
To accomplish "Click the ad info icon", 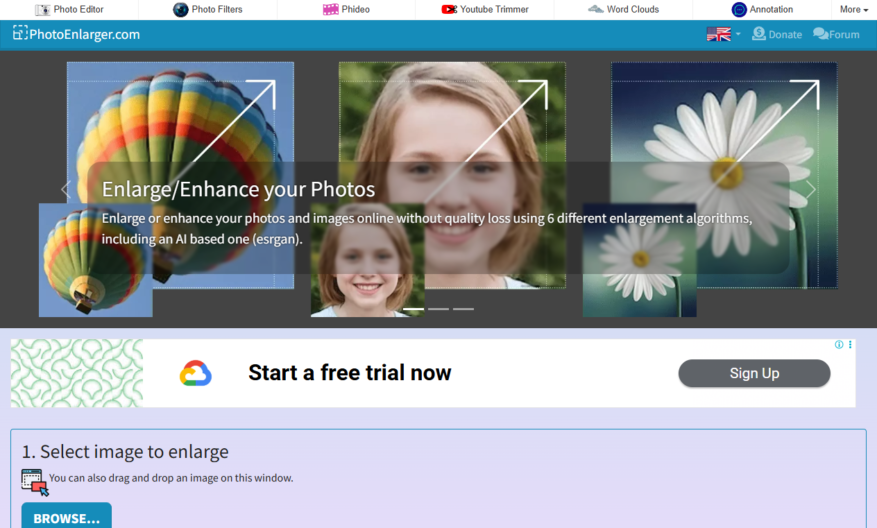I will coord(839,345).
